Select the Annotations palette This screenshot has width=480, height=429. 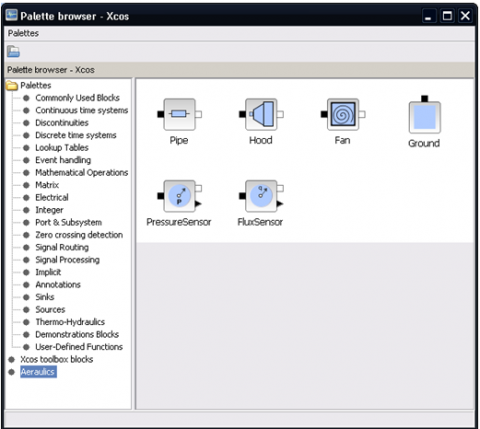point(58,285)
